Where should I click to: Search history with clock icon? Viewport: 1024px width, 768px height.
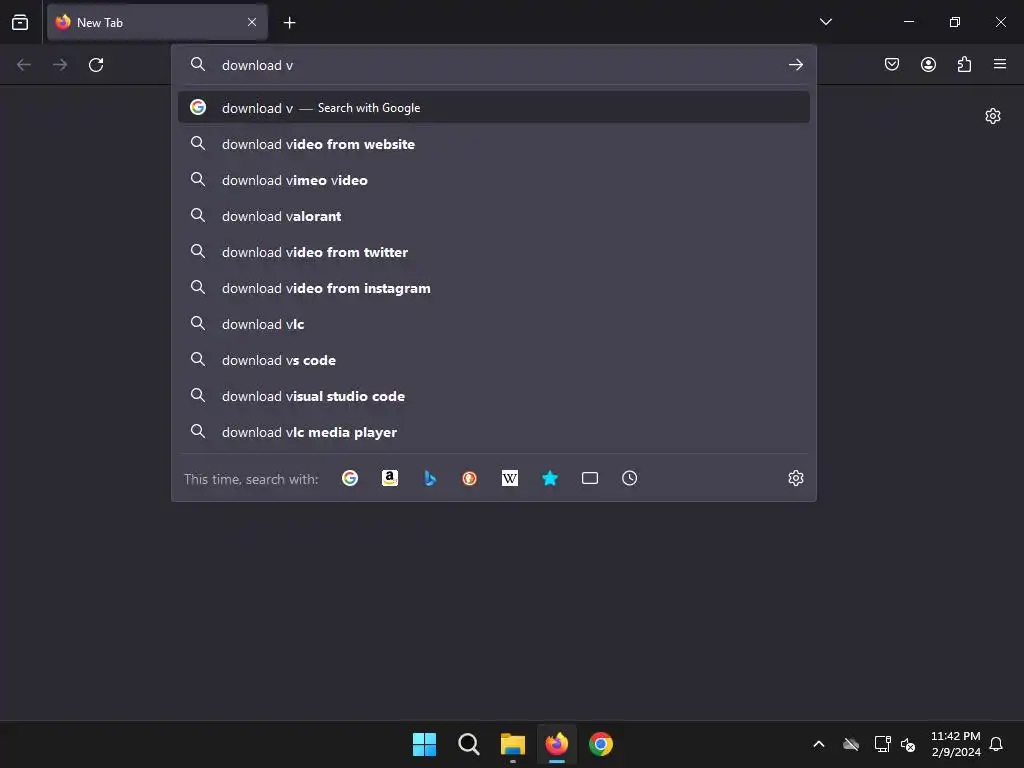630,478
